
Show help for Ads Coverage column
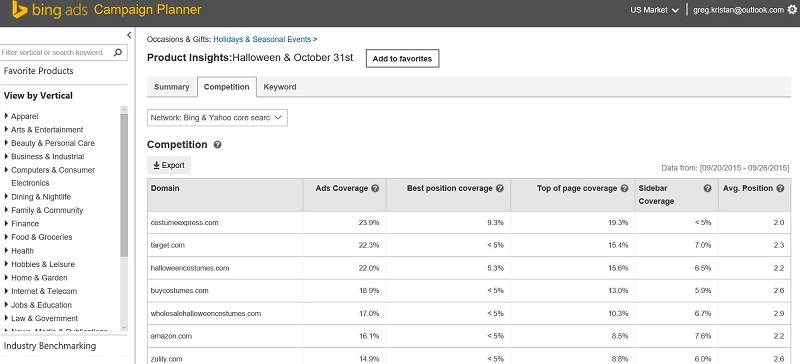[375, 188]
